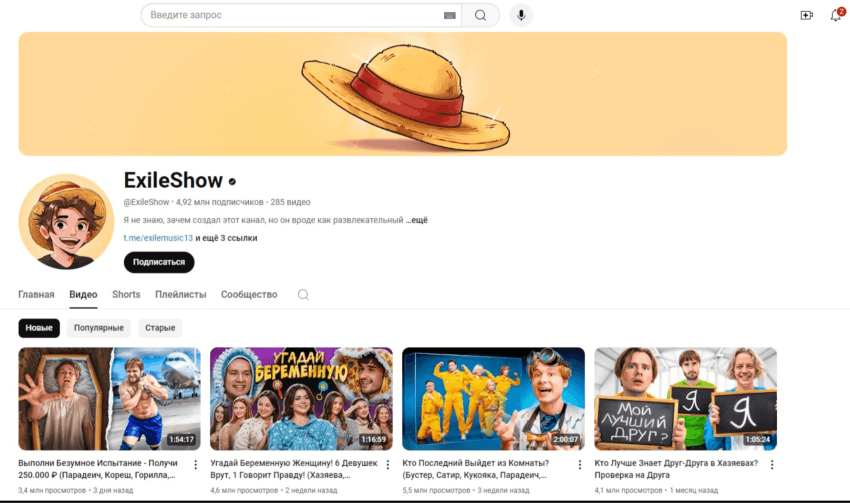The width and height of the screenshot is (850, 503).
Task: Switch to the Главная tab
Action: [36, 294]
